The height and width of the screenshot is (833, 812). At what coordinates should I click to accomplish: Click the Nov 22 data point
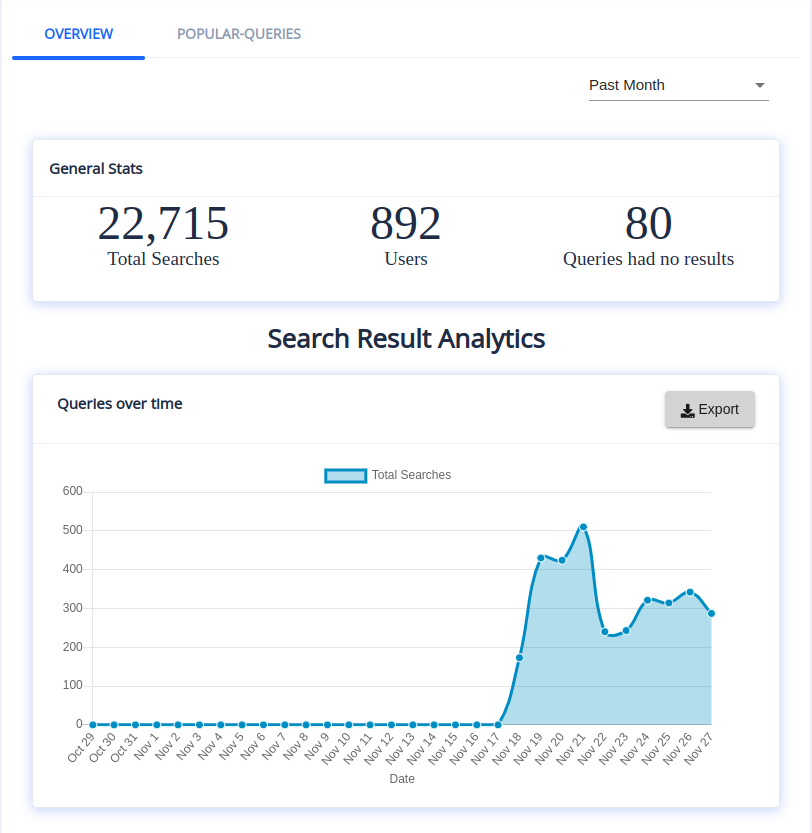tap(605, 631)
